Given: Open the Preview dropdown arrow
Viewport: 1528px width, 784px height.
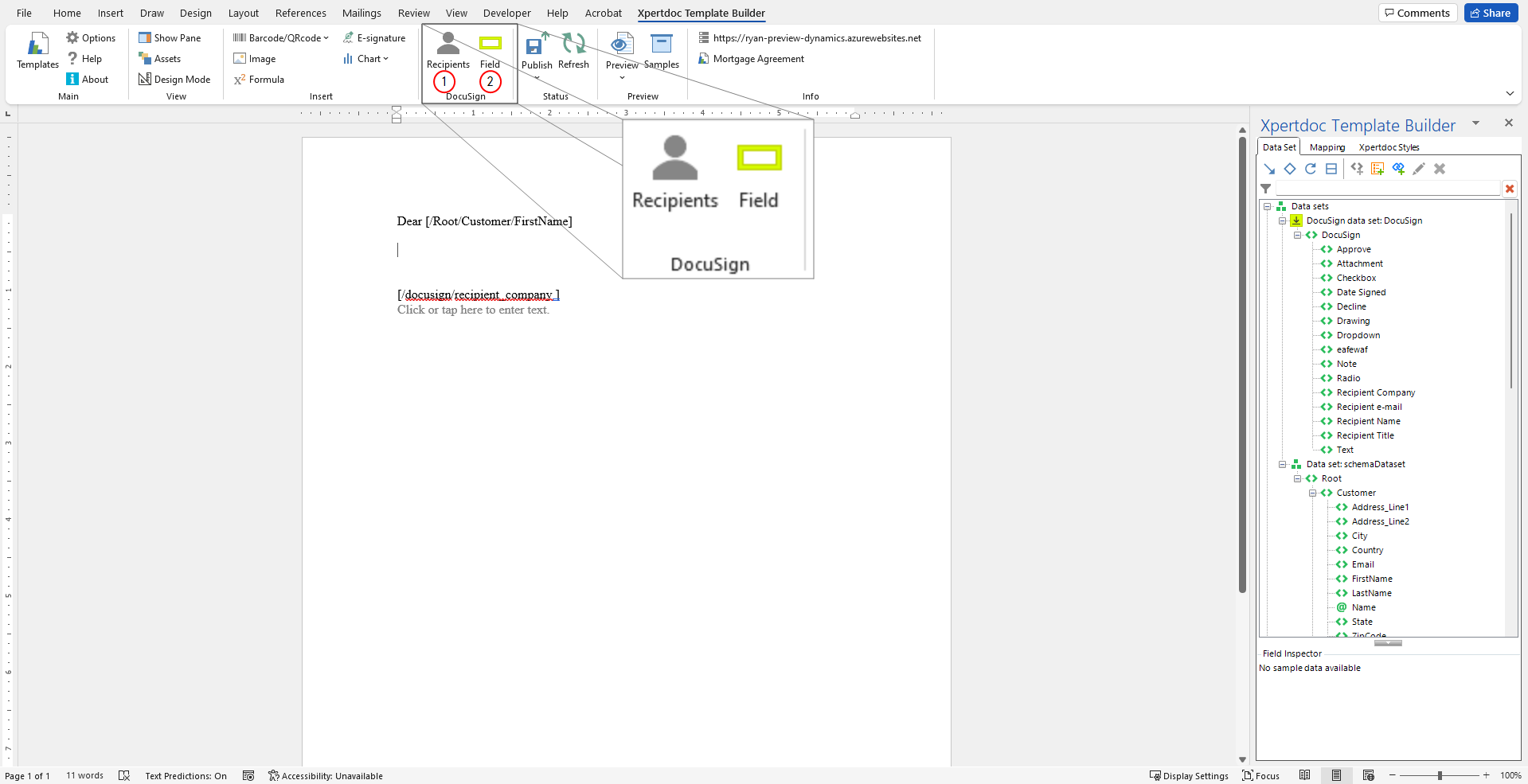Looking at the screenshot, I should (x=622, y=77).
